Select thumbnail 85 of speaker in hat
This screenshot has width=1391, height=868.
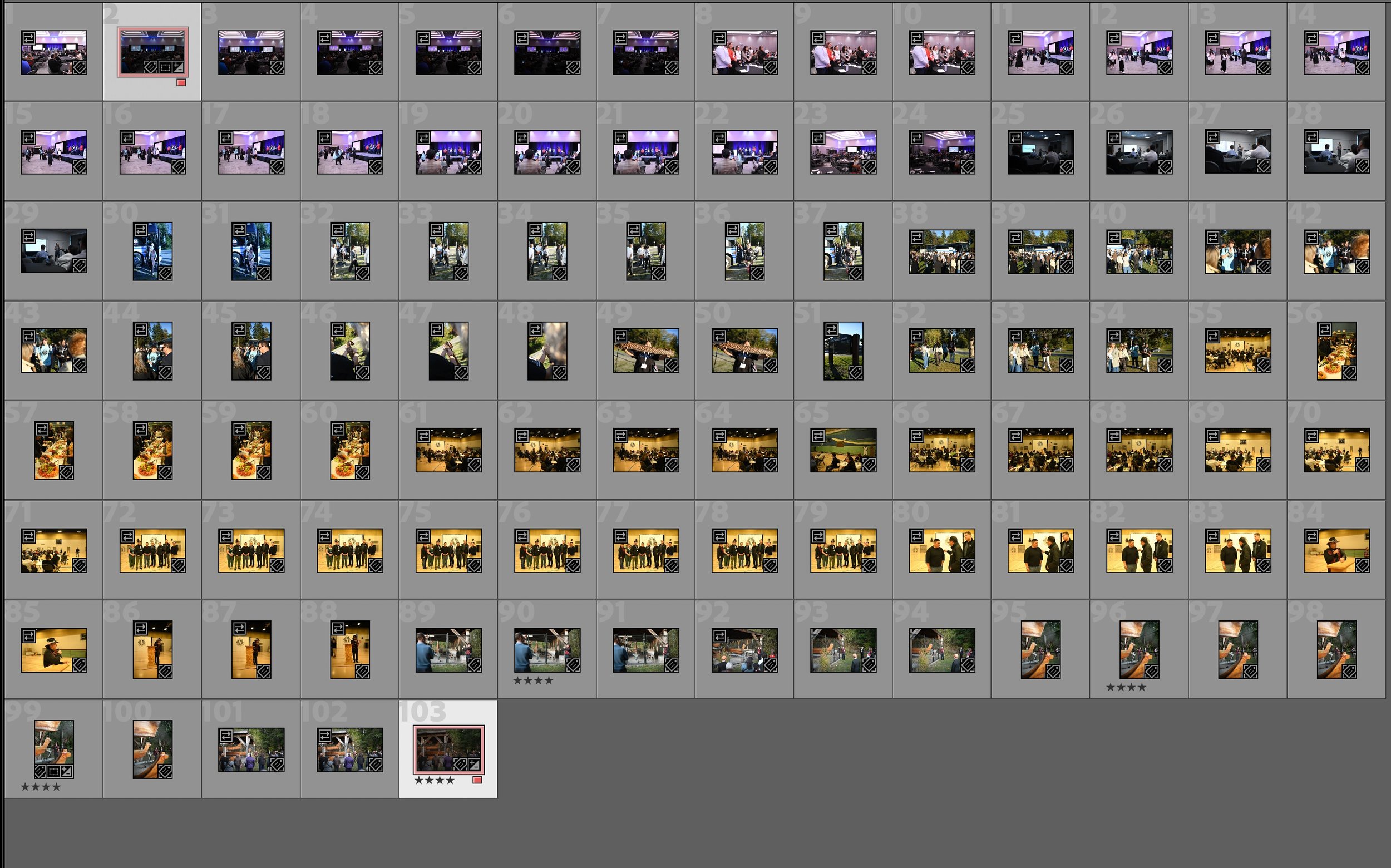[x=54, y=650]
